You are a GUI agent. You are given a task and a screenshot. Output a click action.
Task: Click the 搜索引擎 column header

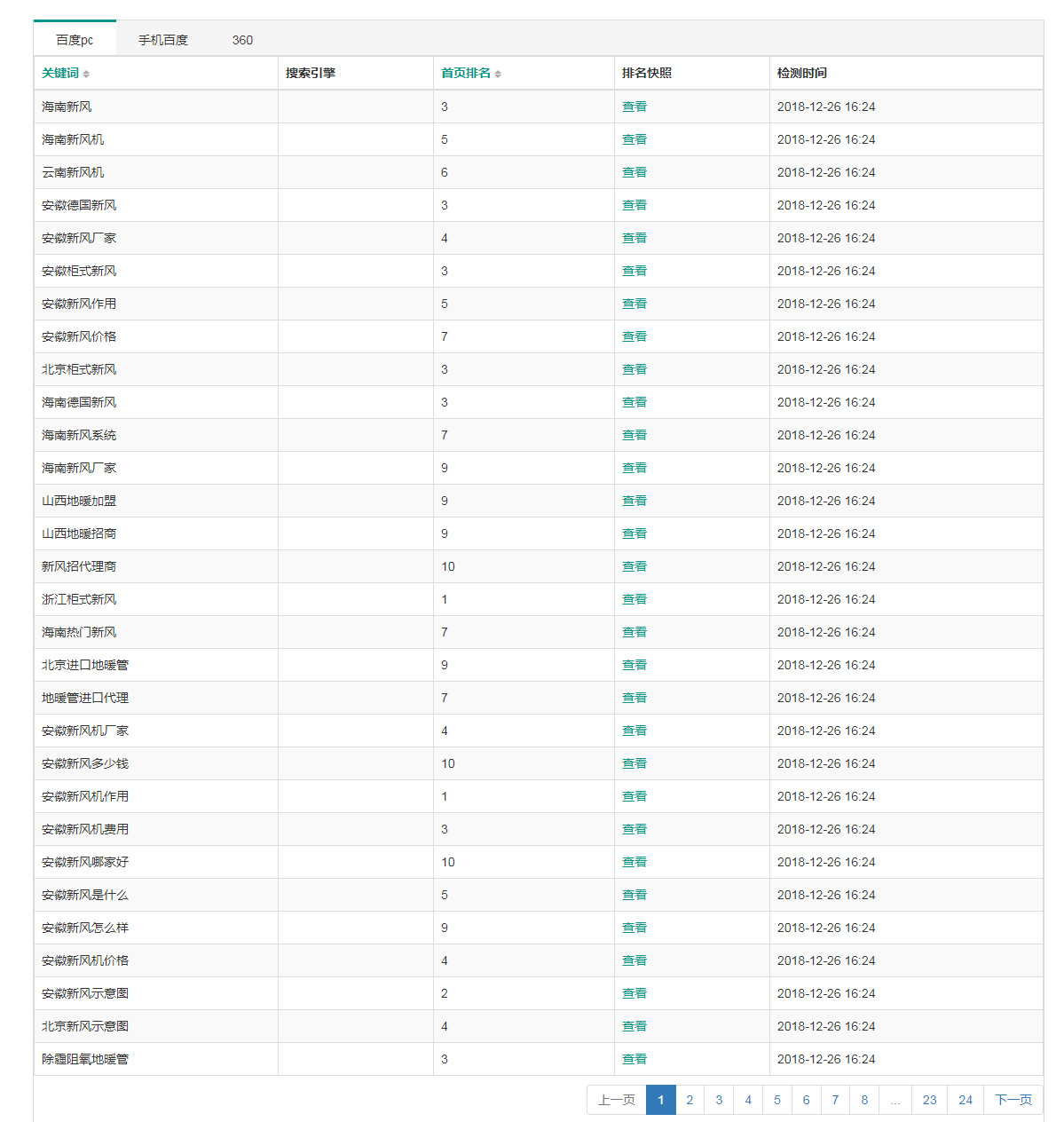point(311,73)
